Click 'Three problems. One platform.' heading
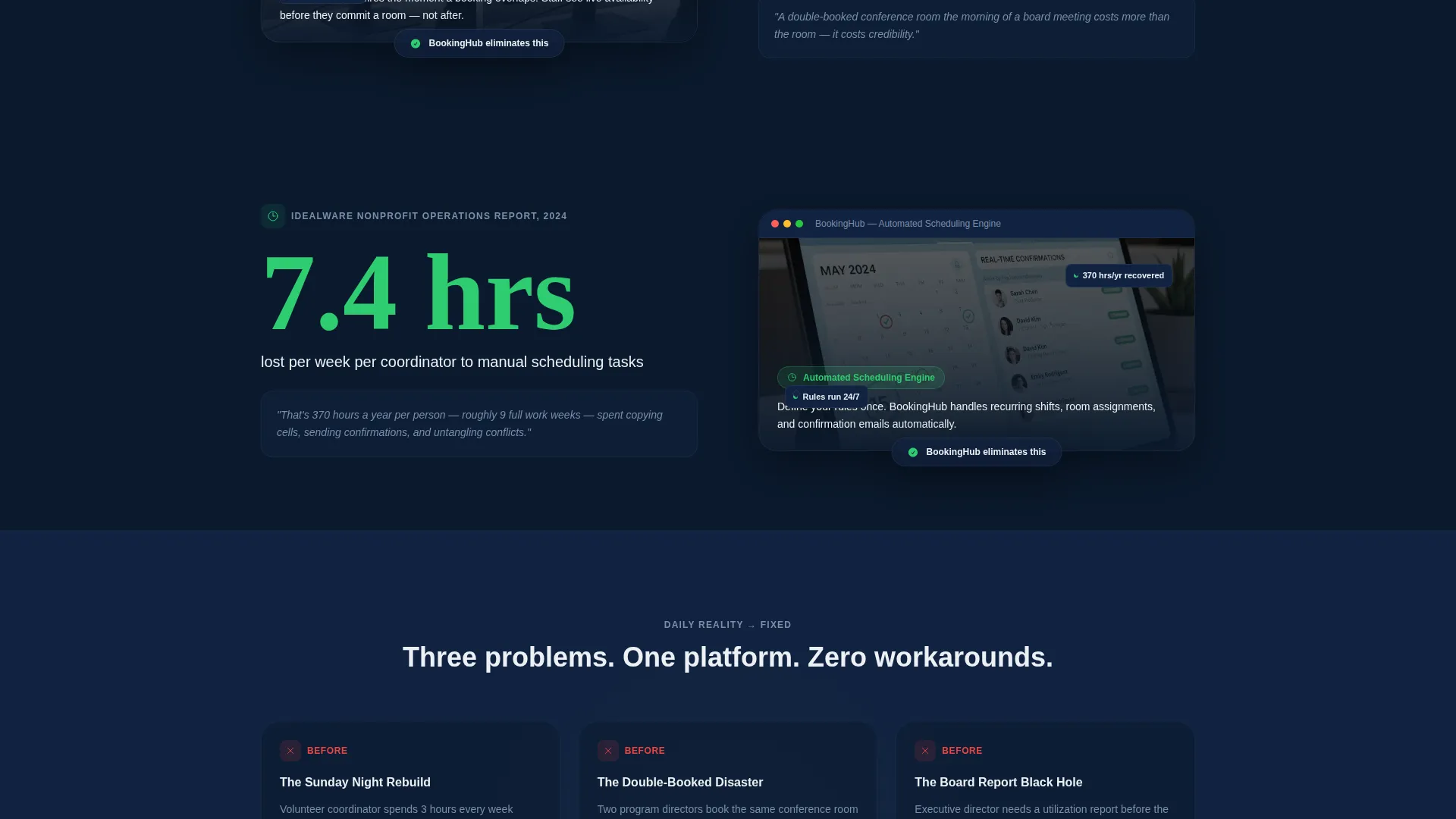Viewport: 1456px width, 819px height. point(728,657)
